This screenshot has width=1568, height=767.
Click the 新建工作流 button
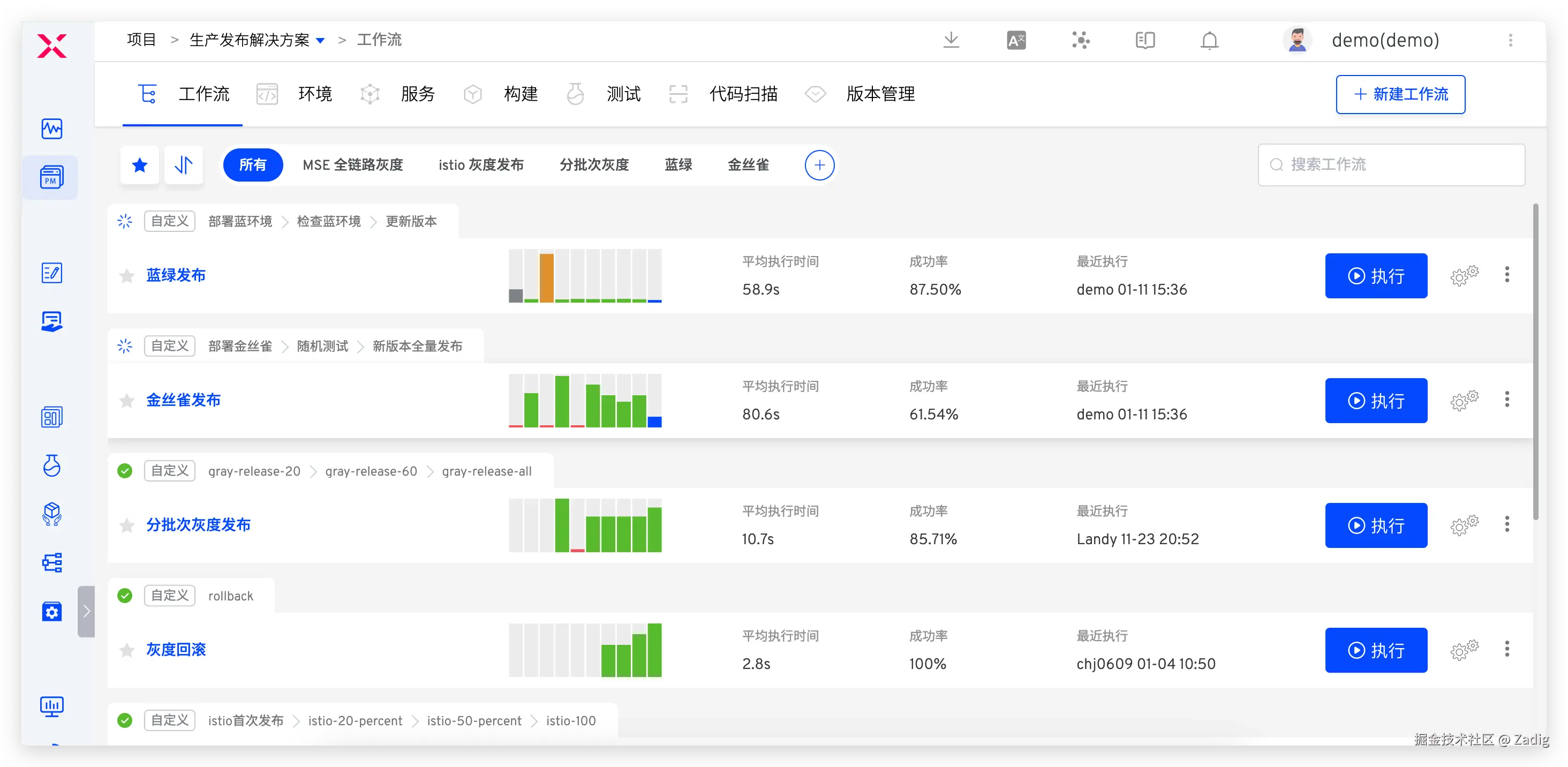1400,94
